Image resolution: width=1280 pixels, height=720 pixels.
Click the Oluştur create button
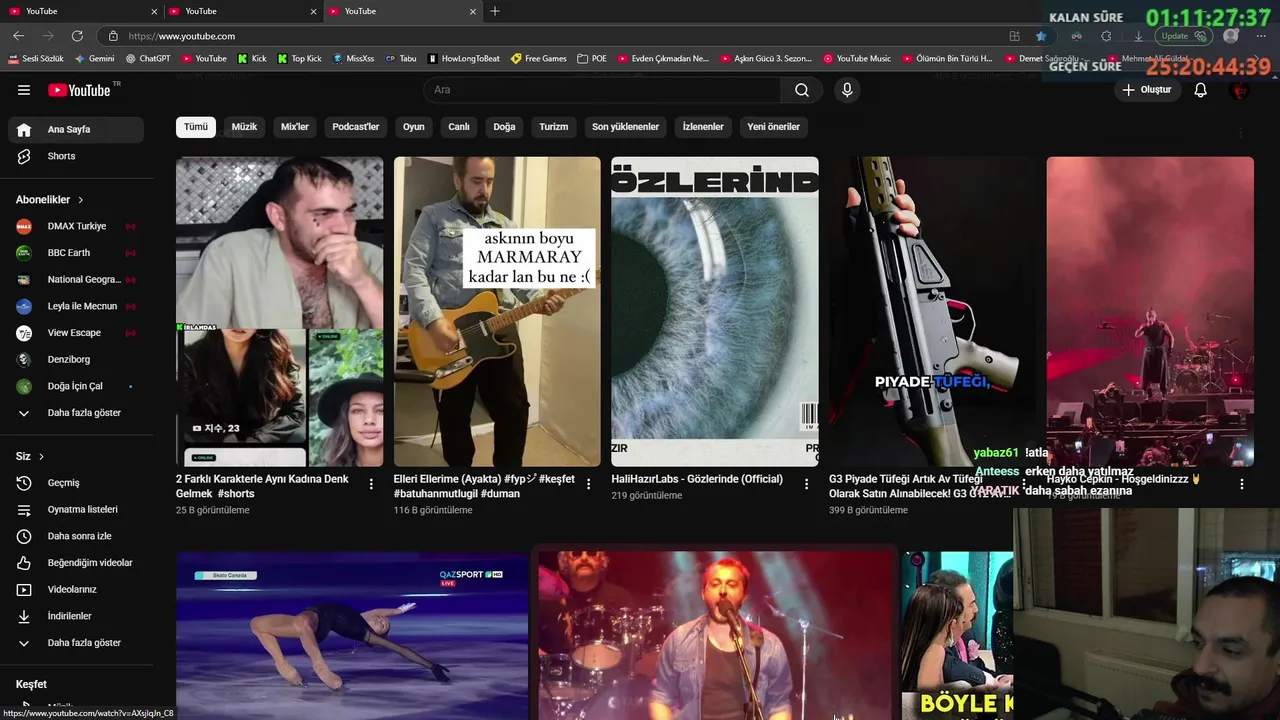[1146, 90]
